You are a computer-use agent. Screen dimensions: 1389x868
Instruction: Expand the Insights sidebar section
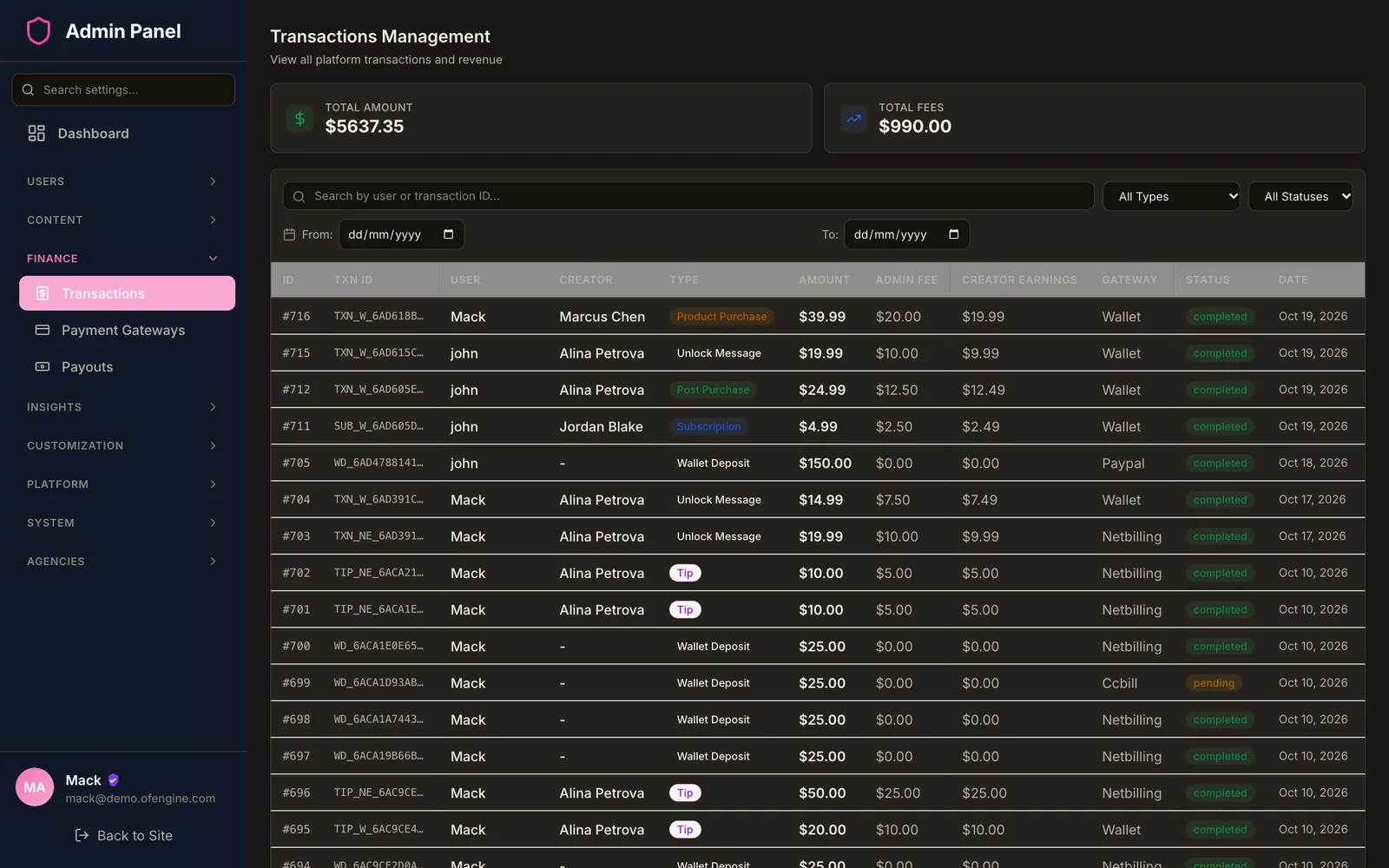click(x=123, y=407)
